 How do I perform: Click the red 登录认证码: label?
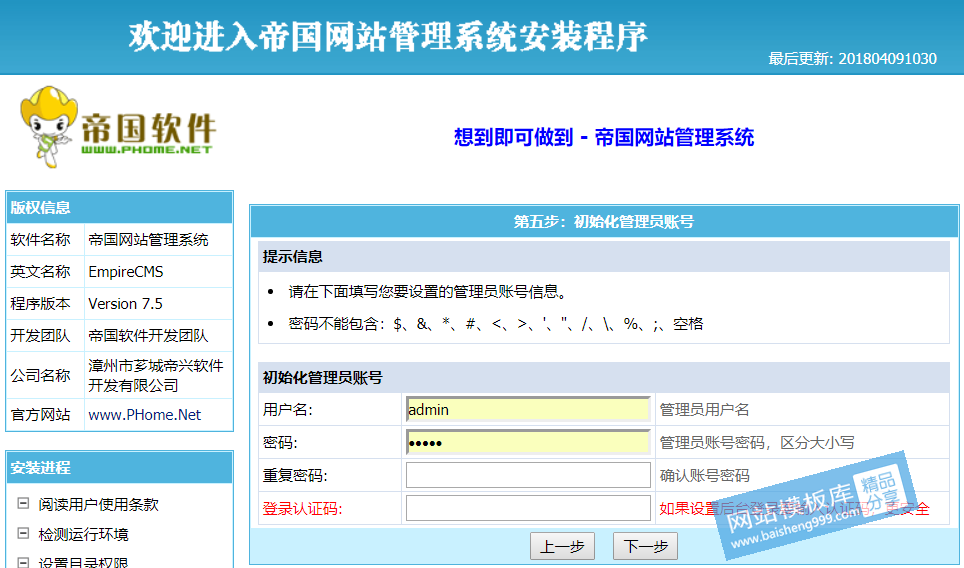[302, 509]
